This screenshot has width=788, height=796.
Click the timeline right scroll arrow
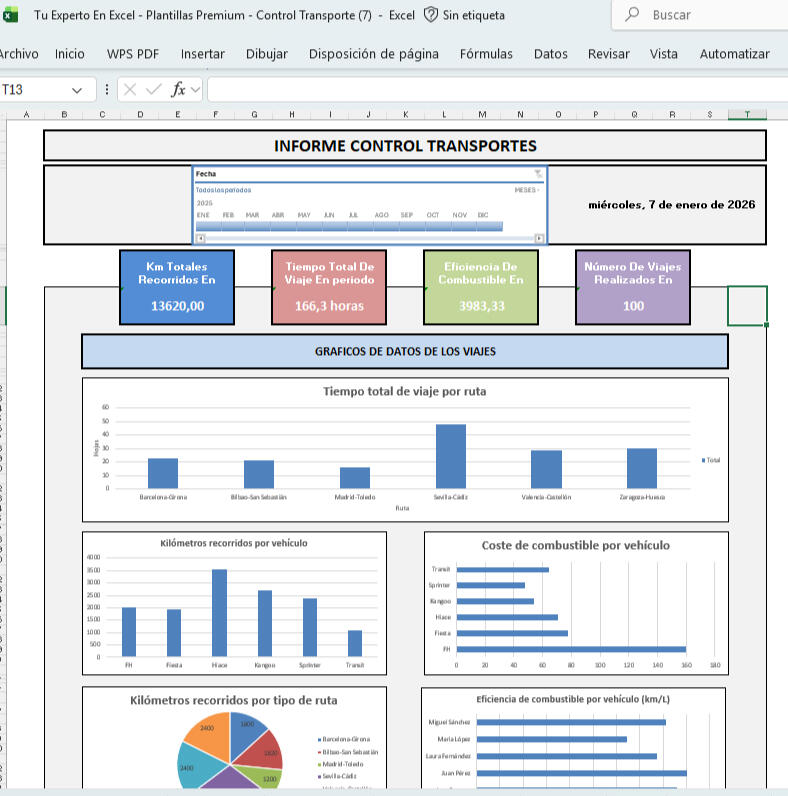pyautogui.click(x=540, y=238)
